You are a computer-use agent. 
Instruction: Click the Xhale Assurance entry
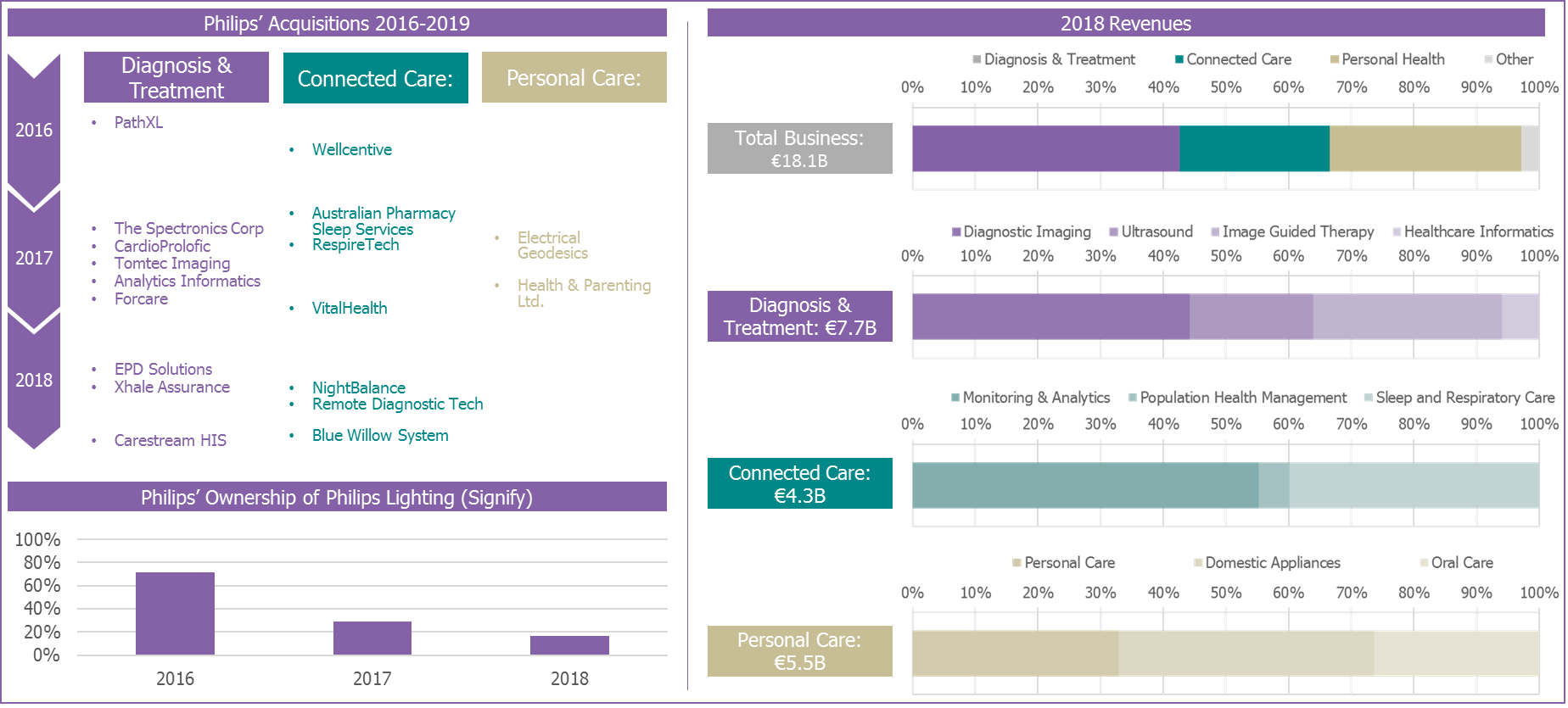[x=172, y=387]
